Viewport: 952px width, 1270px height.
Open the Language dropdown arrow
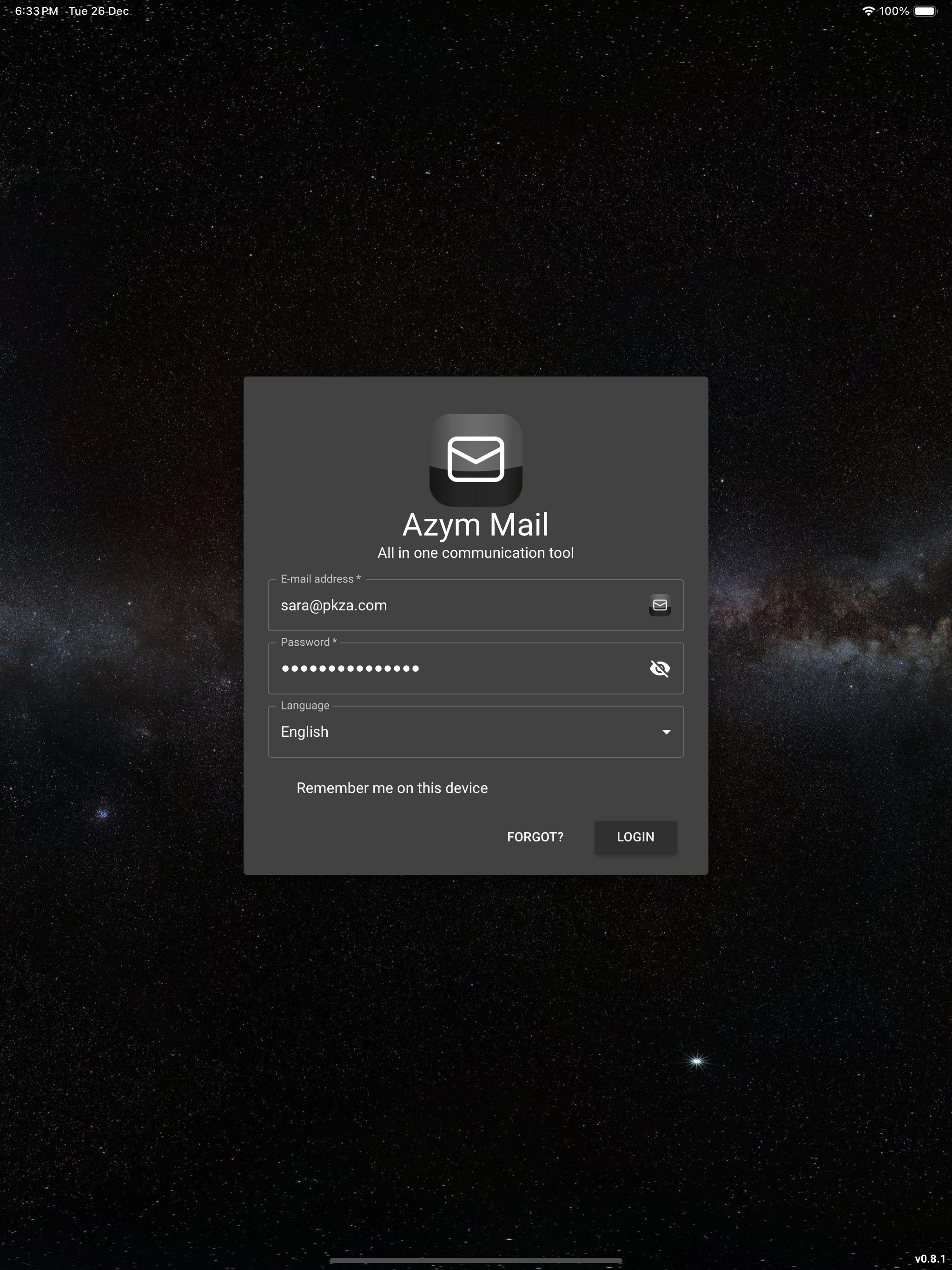click(666, 731)
